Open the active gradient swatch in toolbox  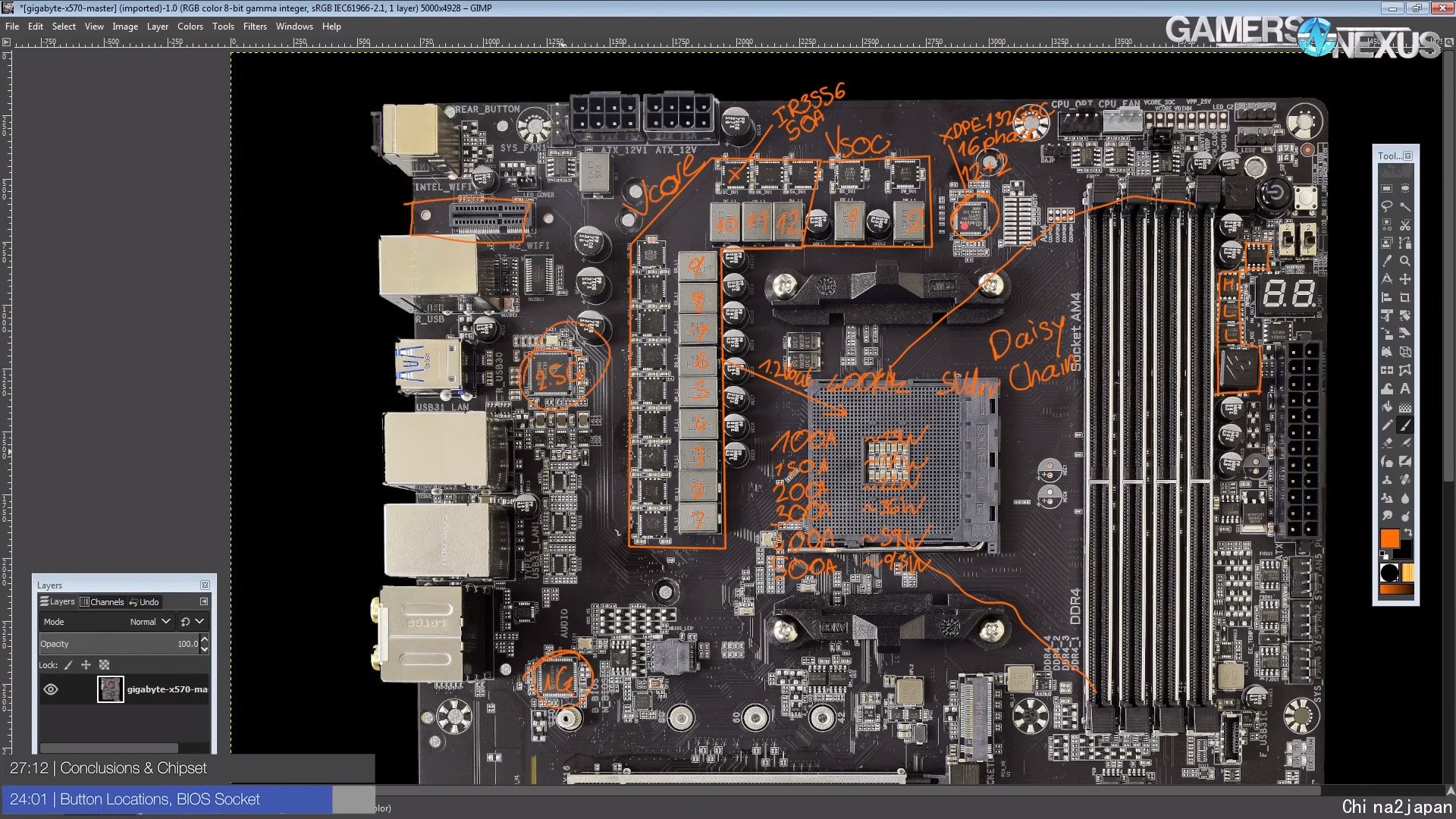click(1397, 589)
